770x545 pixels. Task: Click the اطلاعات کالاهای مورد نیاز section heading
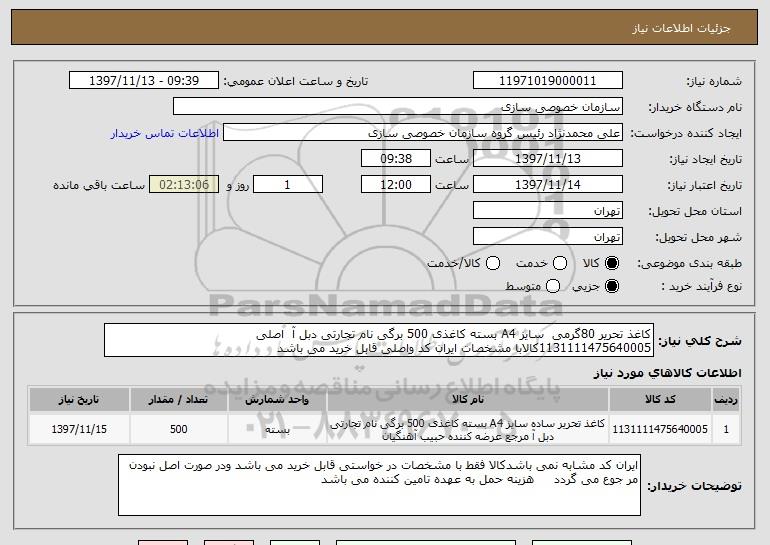[x=667, y=373]
